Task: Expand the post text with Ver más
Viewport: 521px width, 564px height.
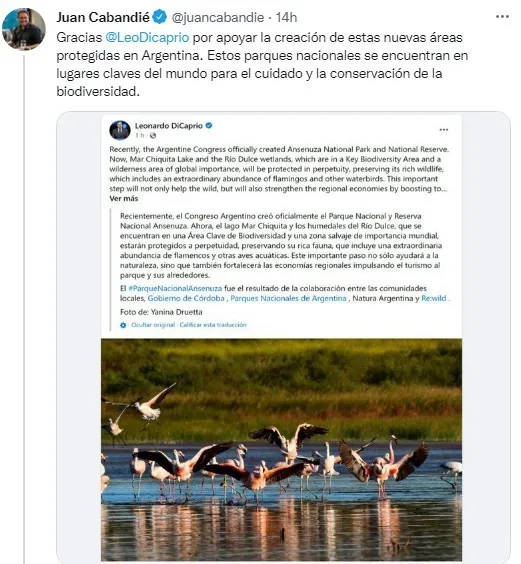Action: (124, 199)
